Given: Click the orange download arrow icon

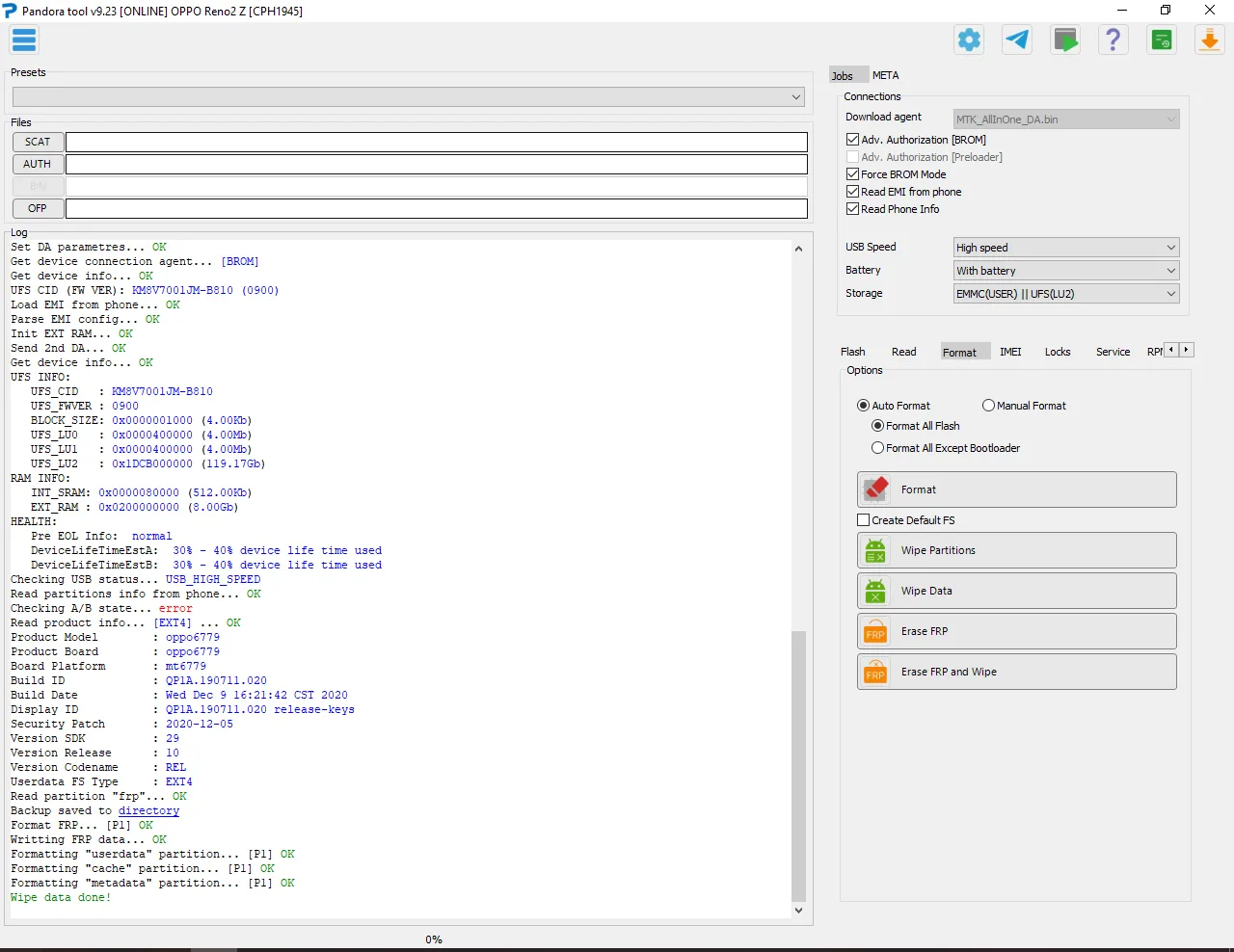Looking at the screenshot, I should pos(1209,40).
